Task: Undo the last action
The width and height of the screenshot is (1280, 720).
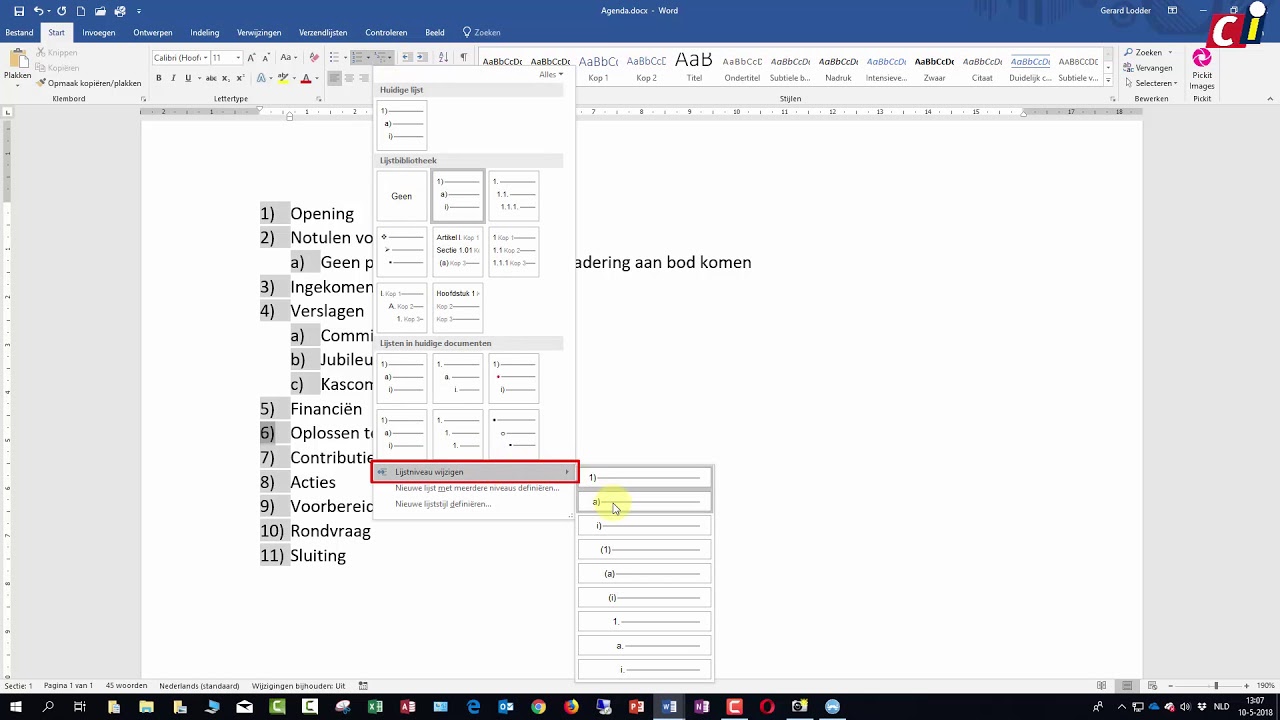Action: click(x=38, y=11)
